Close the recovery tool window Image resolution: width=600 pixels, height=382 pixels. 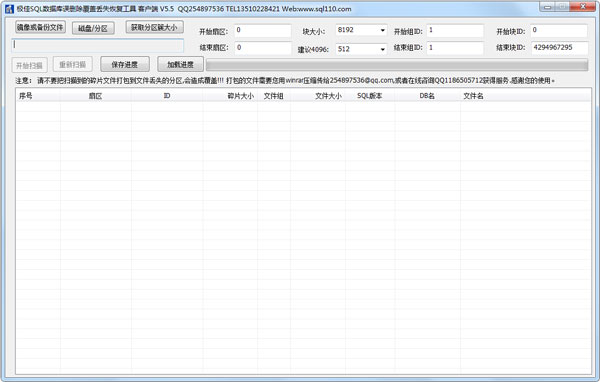[582, 7]
